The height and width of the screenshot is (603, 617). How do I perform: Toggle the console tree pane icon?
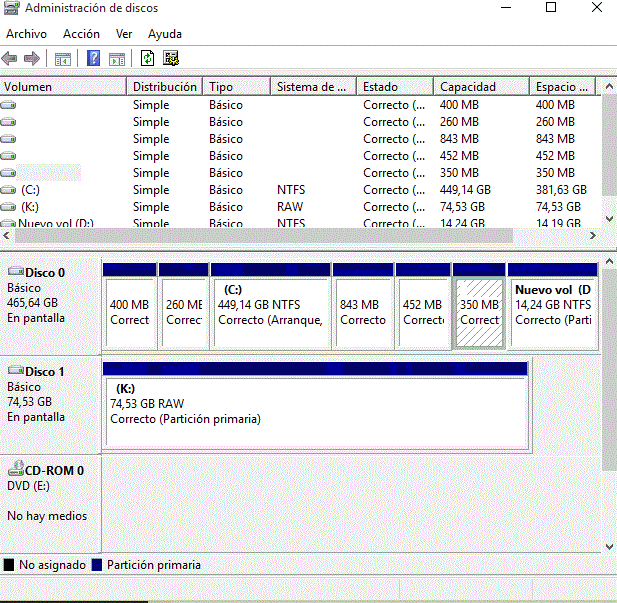tap(63, 58)
